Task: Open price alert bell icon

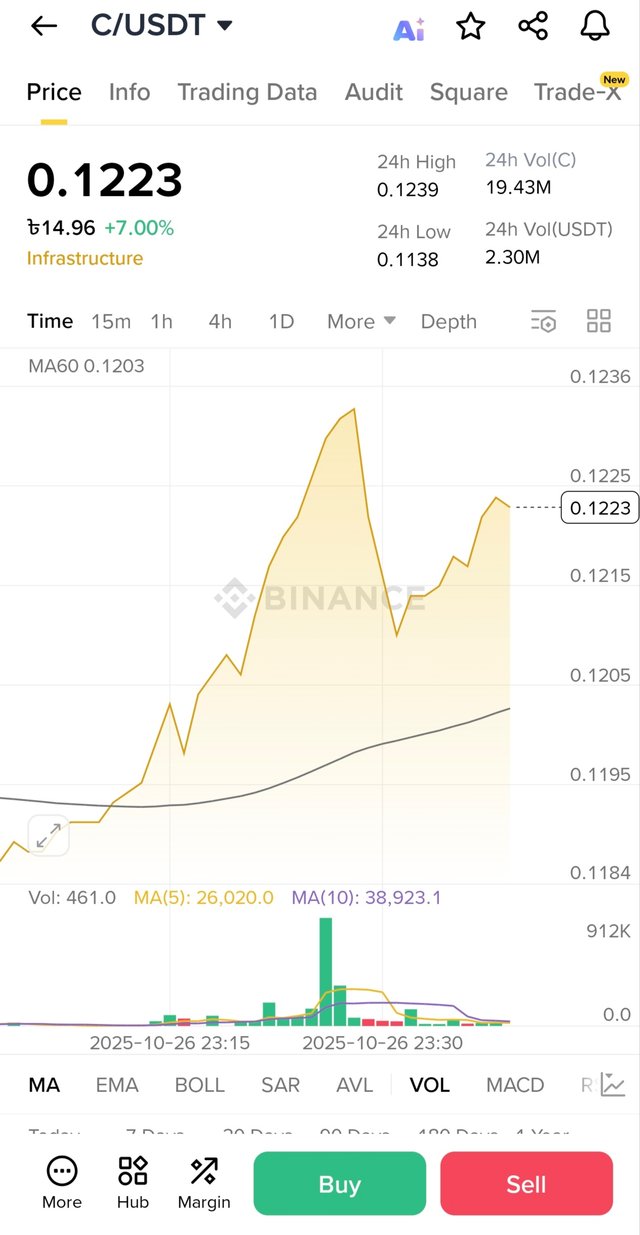Action: pyautogui.click(x=595, y=27)
